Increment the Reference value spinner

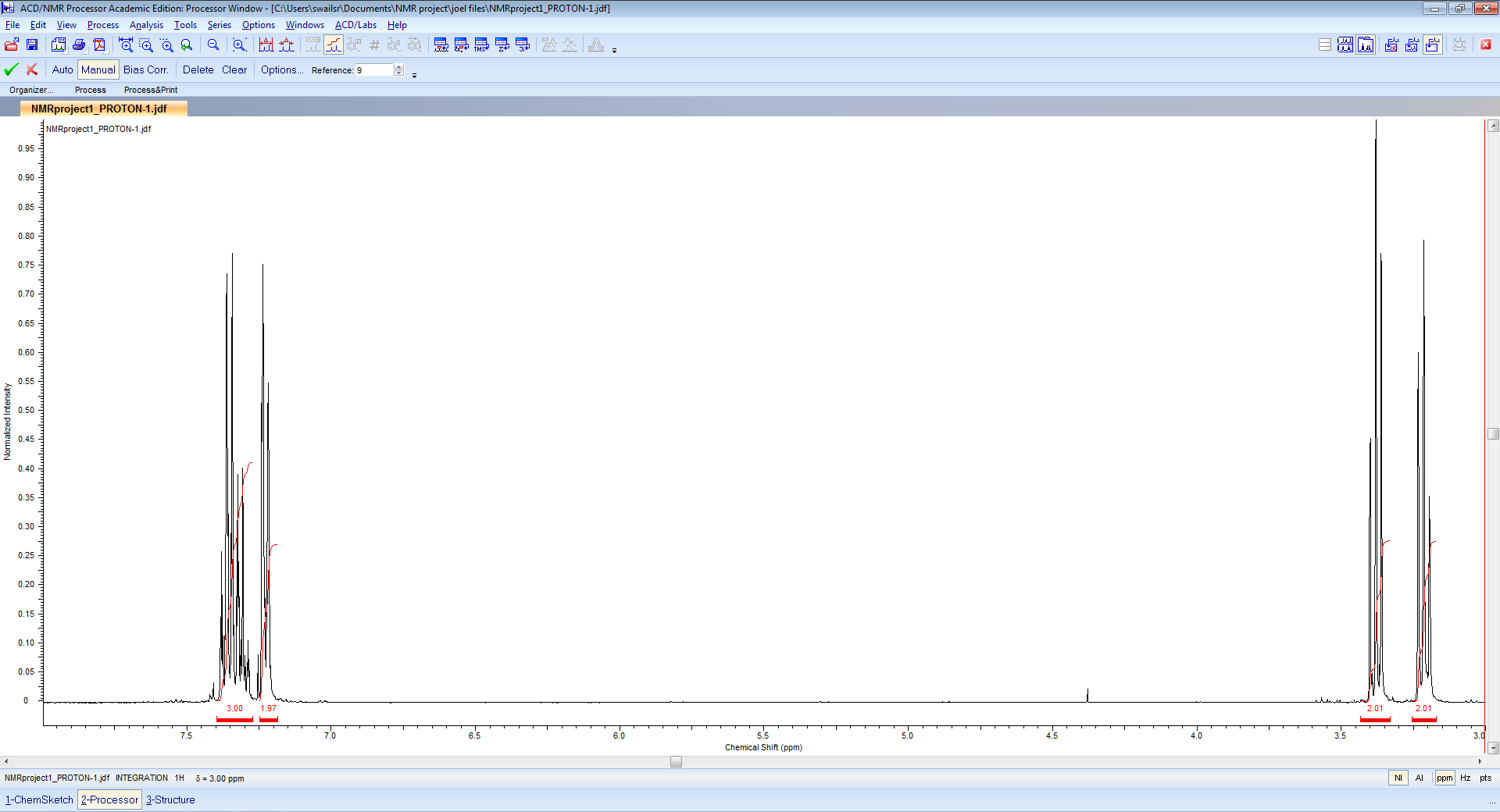pyautogui.click(x=399, y=67)
